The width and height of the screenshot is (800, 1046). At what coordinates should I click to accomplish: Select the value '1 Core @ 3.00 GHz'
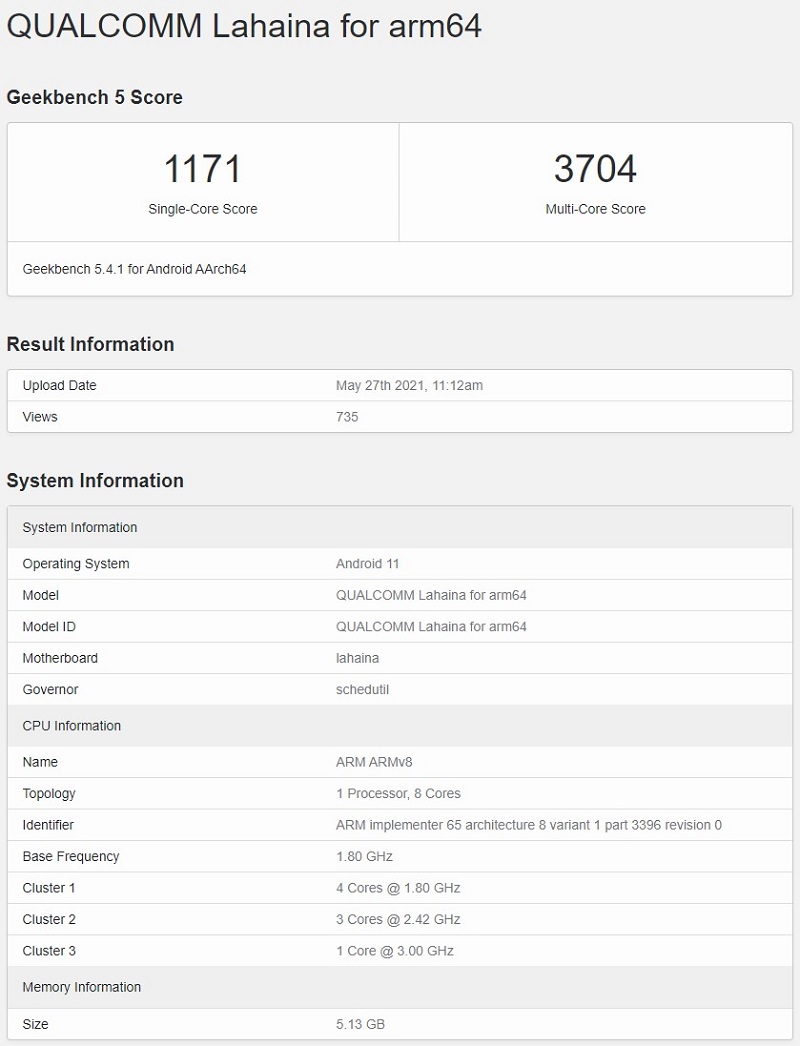pyautogui.click(x=395, y=951)
